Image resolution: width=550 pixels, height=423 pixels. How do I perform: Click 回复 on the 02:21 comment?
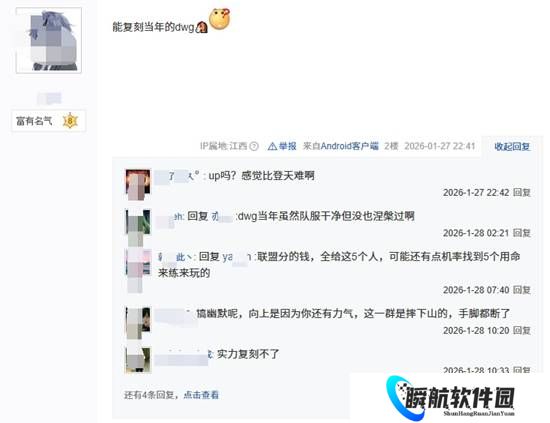pyautogui.click(x=522, y=233)
